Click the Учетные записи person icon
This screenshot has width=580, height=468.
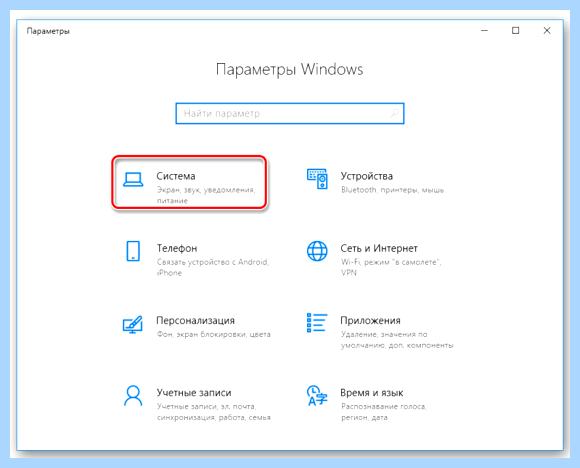coord(133,396)
